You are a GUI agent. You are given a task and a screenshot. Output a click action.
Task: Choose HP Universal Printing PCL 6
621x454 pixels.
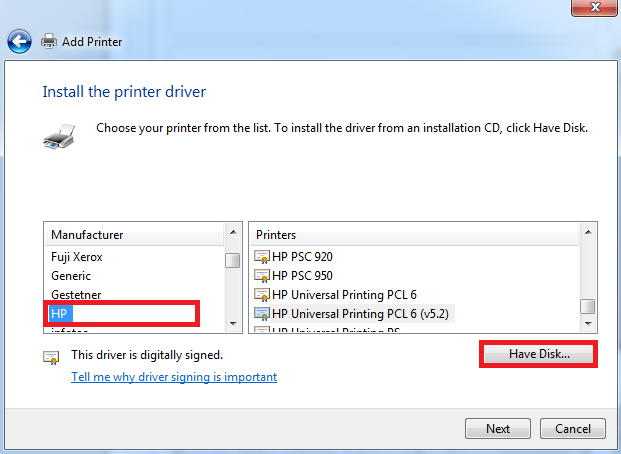tap(344, 295)
